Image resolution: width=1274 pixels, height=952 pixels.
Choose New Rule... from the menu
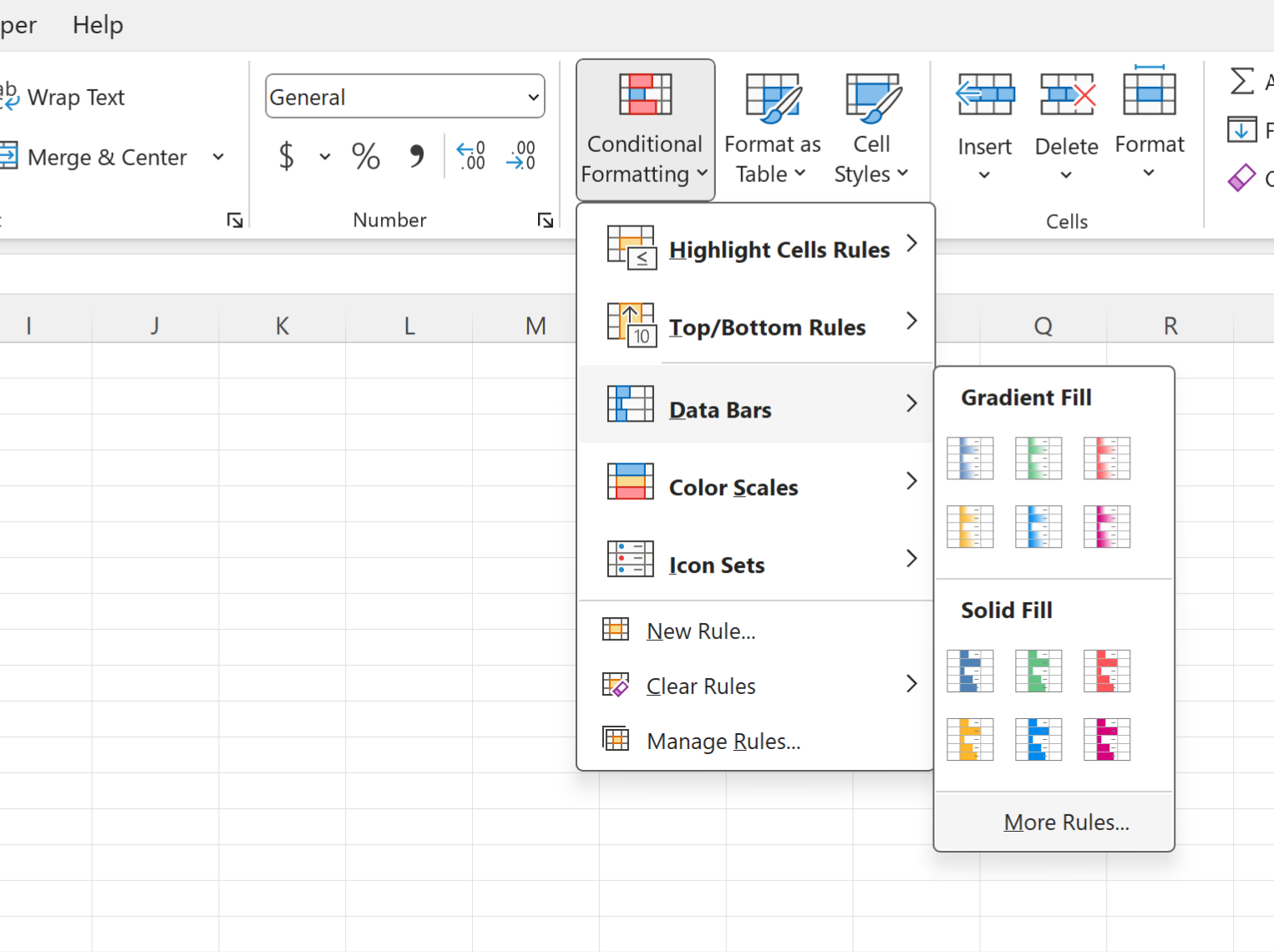point(755,630)
